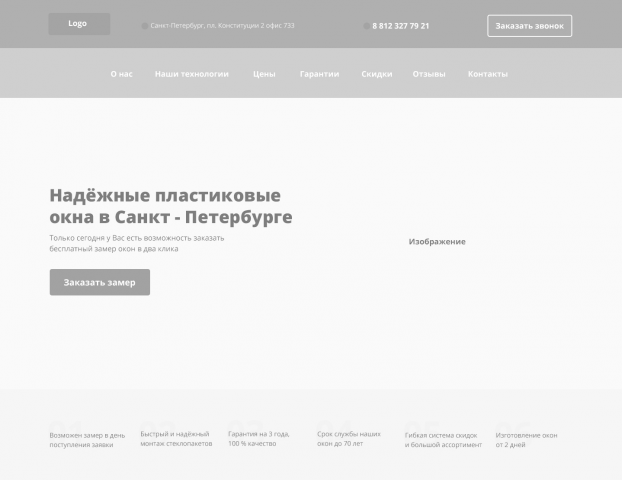Click feature text Изготовление окон от 2 дней
The width and height of the screenshot is (622, 480).
(x=526, y=440)
